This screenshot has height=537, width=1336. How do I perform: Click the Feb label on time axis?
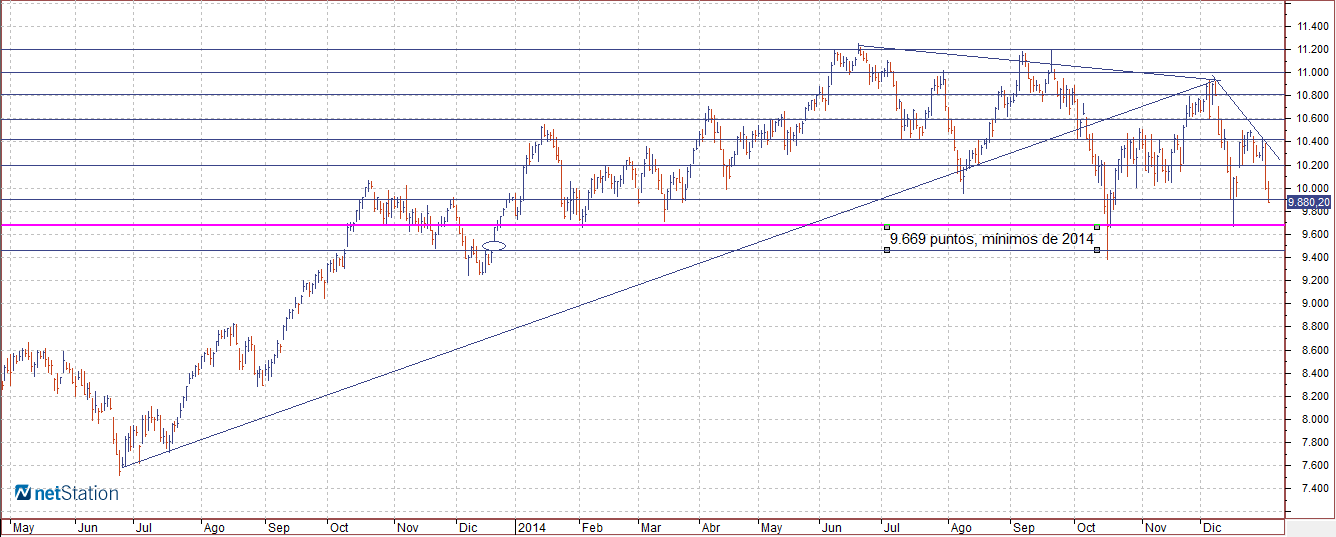point(591,527)
